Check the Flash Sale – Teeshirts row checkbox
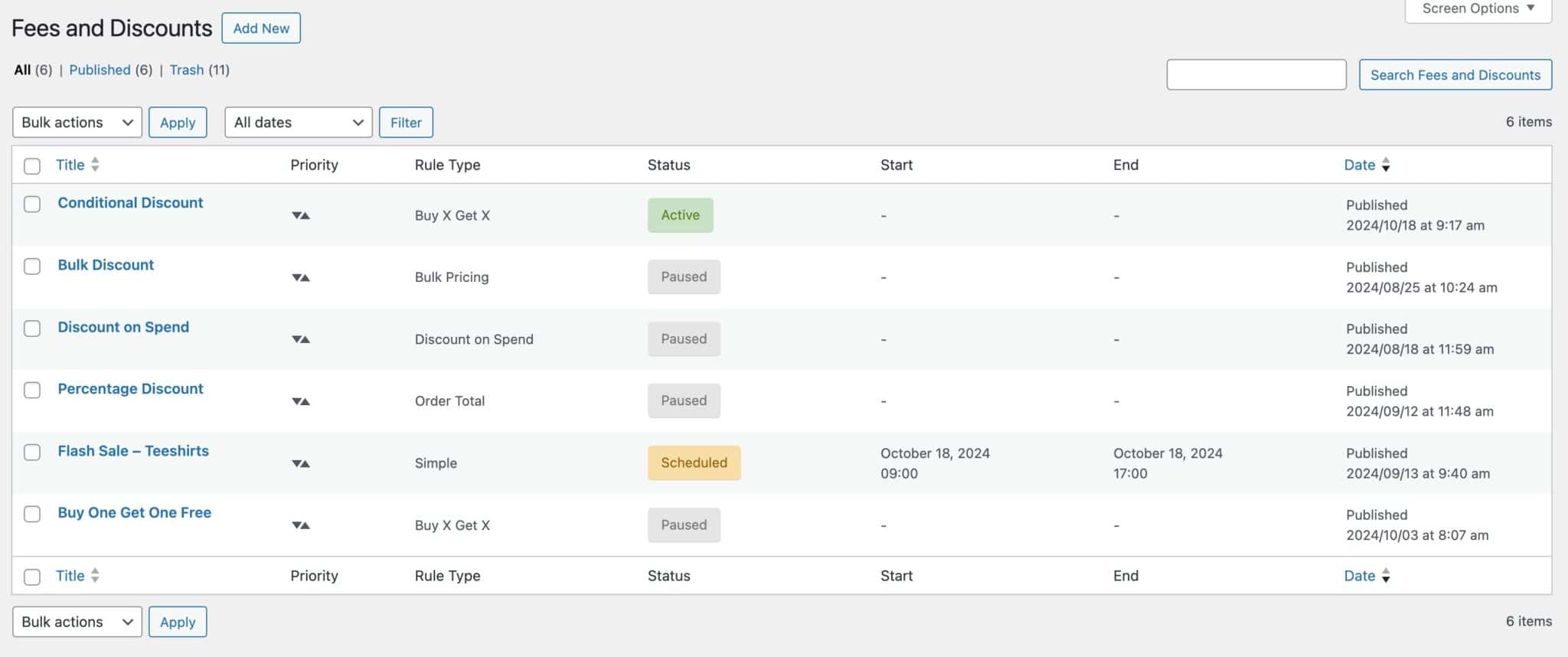 [x=32, y=452]
